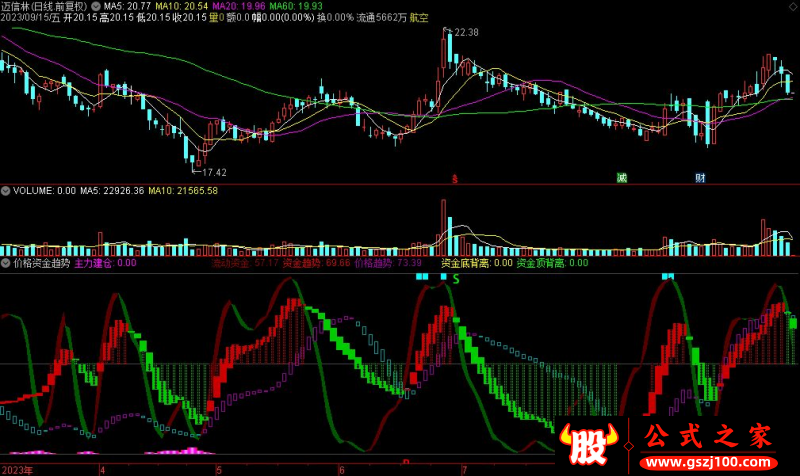Click the month 4 tick on the time axis
The width and height of the screenshot is (800, 476).
click(x=102, y=470)
